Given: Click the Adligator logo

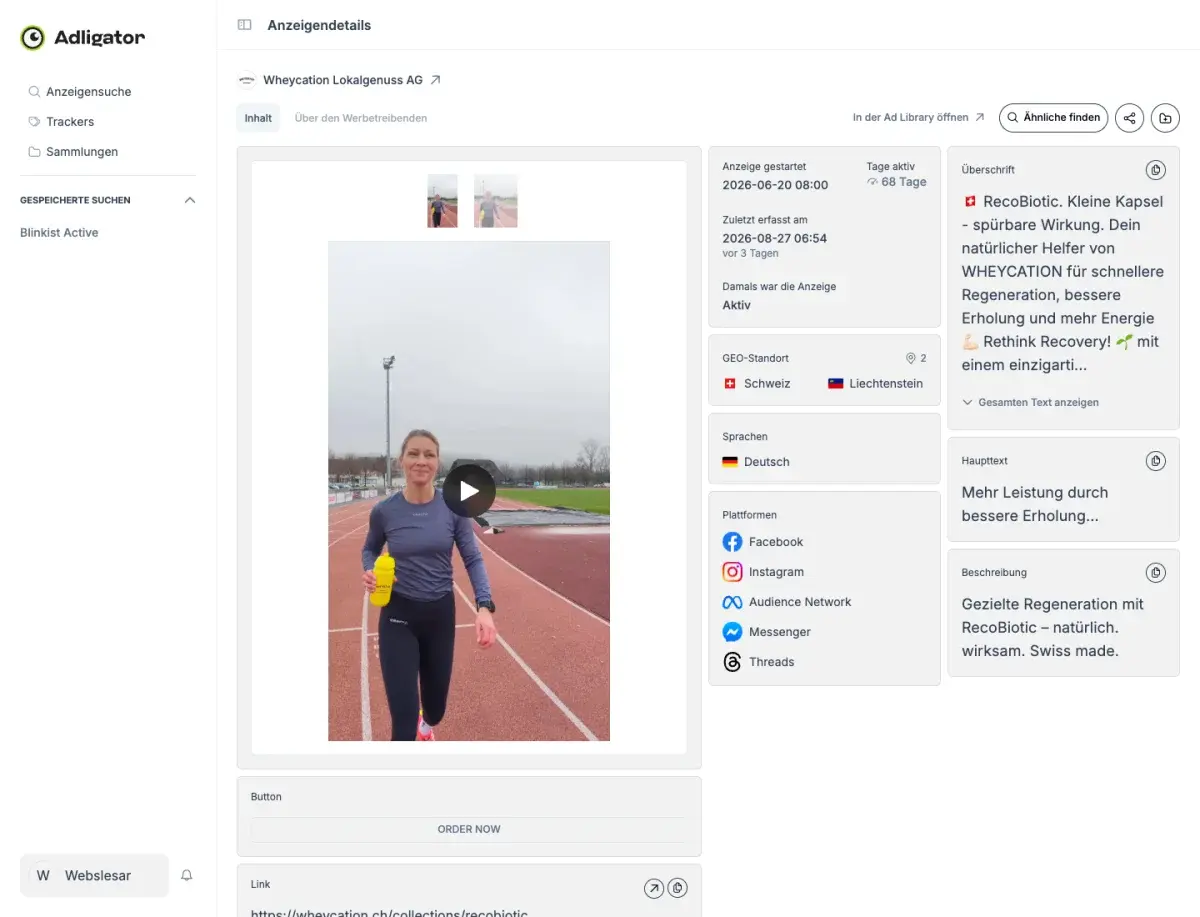Looking at the screenshot, I should coord(82,38).
